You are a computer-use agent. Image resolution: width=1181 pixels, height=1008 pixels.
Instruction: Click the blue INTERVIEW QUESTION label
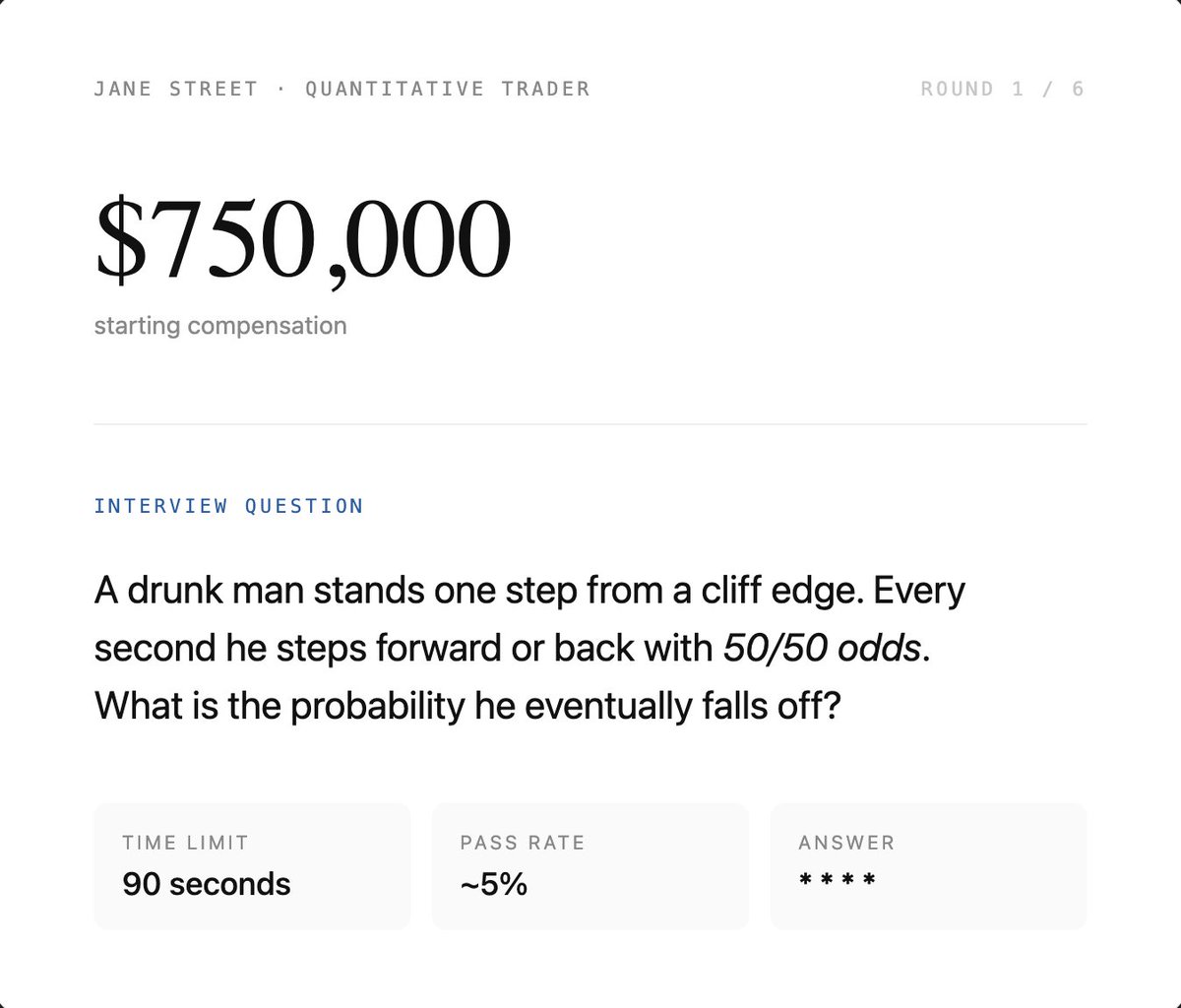click(228, 506)
